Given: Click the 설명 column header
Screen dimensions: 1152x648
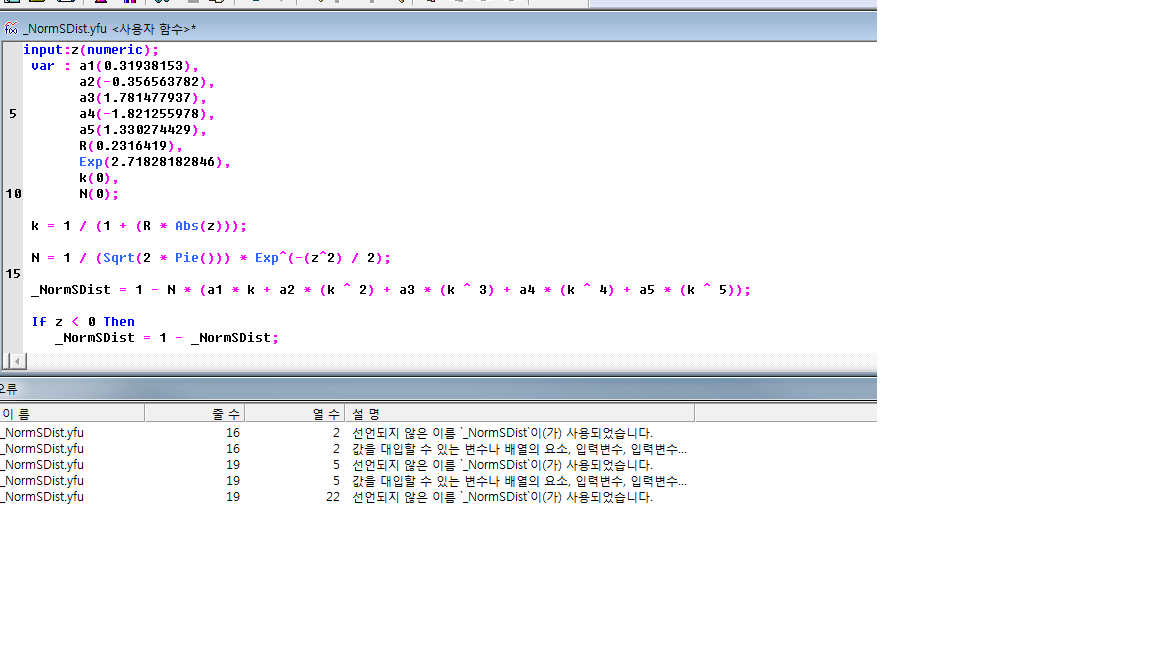Looking at the screenshot, I should tap(518, 413).
